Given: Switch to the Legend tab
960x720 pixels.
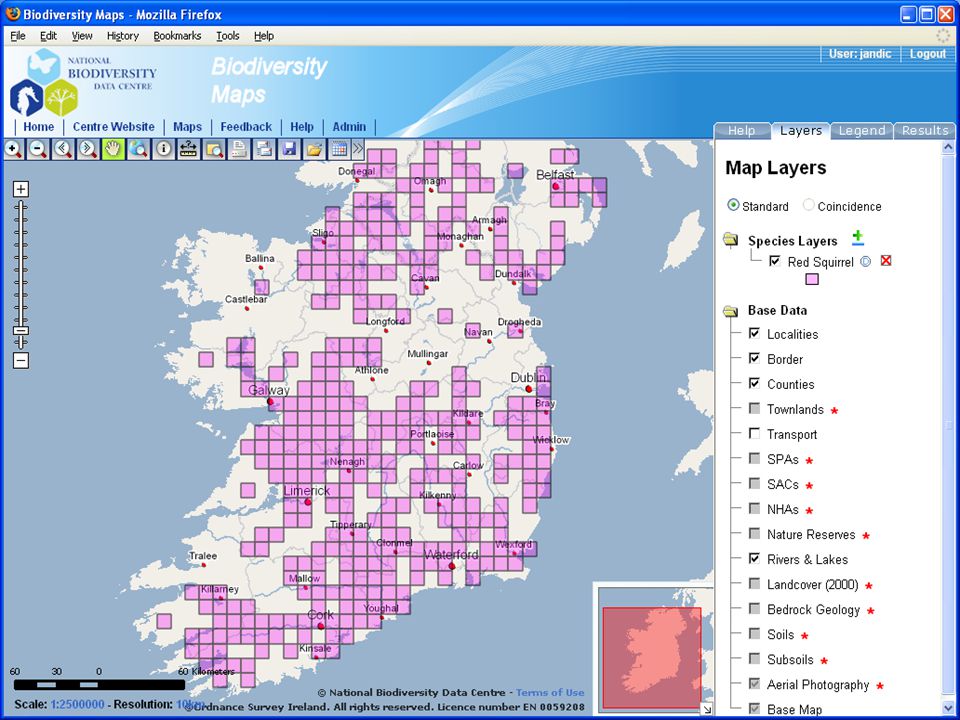Looking at the screenshot, I should 861,131.
